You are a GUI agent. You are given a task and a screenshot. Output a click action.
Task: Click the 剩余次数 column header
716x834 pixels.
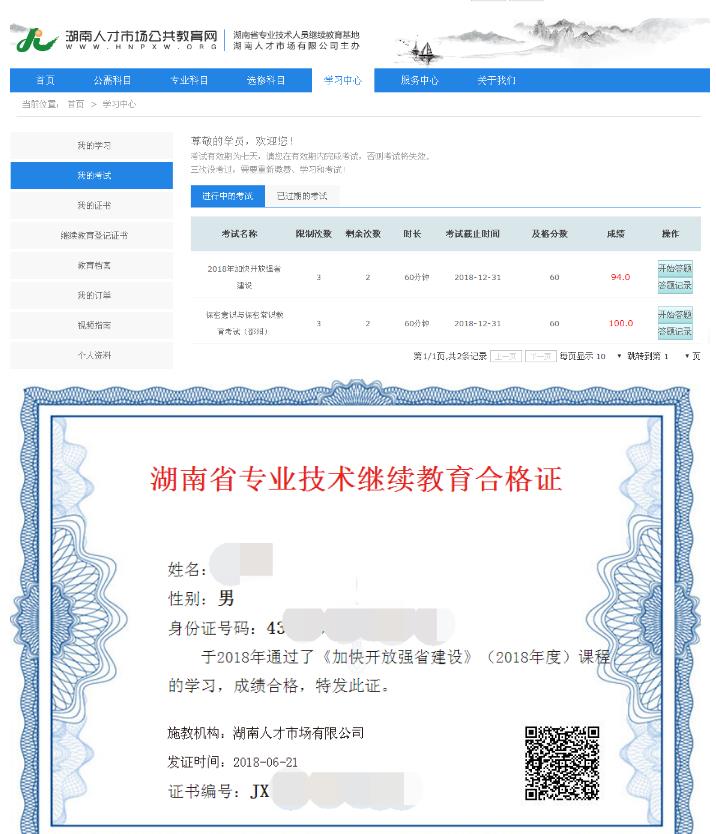click(x=363, y=234)
